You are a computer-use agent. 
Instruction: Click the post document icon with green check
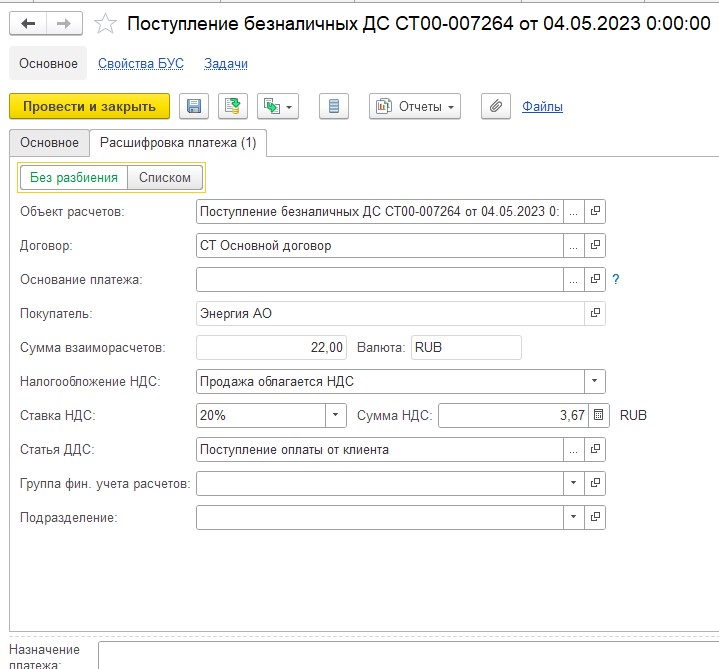233,106
